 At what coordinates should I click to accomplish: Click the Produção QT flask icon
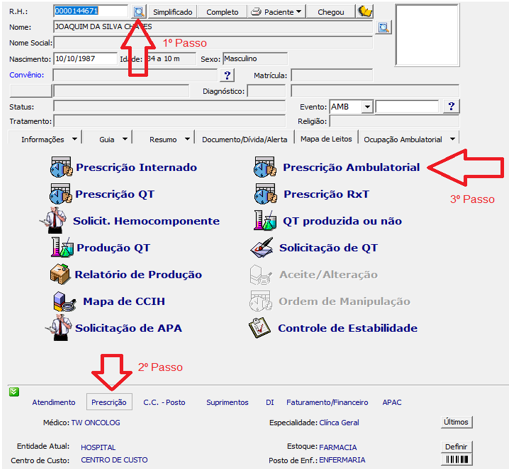[x=62, y=247]
